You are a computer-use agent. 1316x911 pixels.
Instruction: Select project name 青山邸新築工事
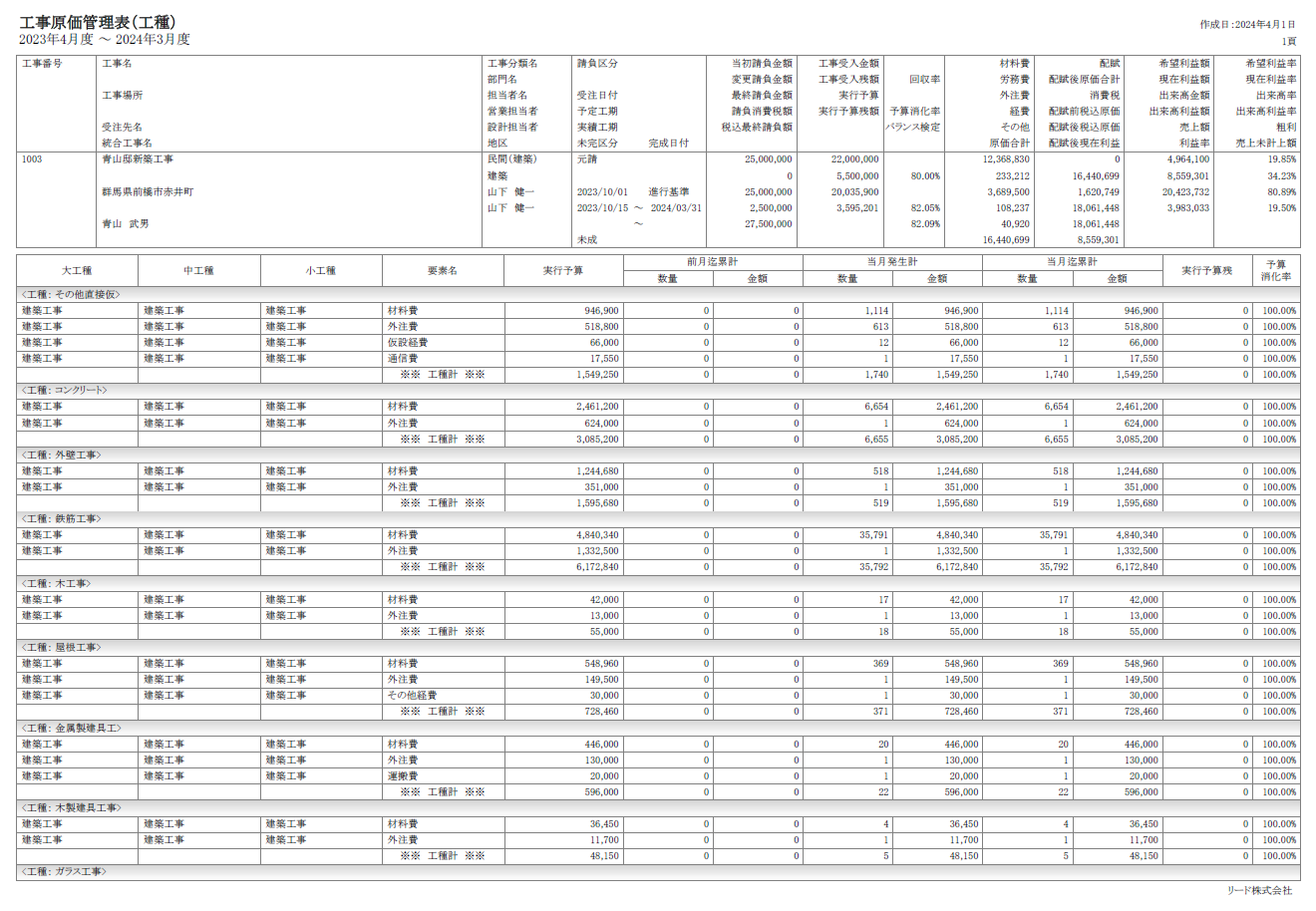138,159
